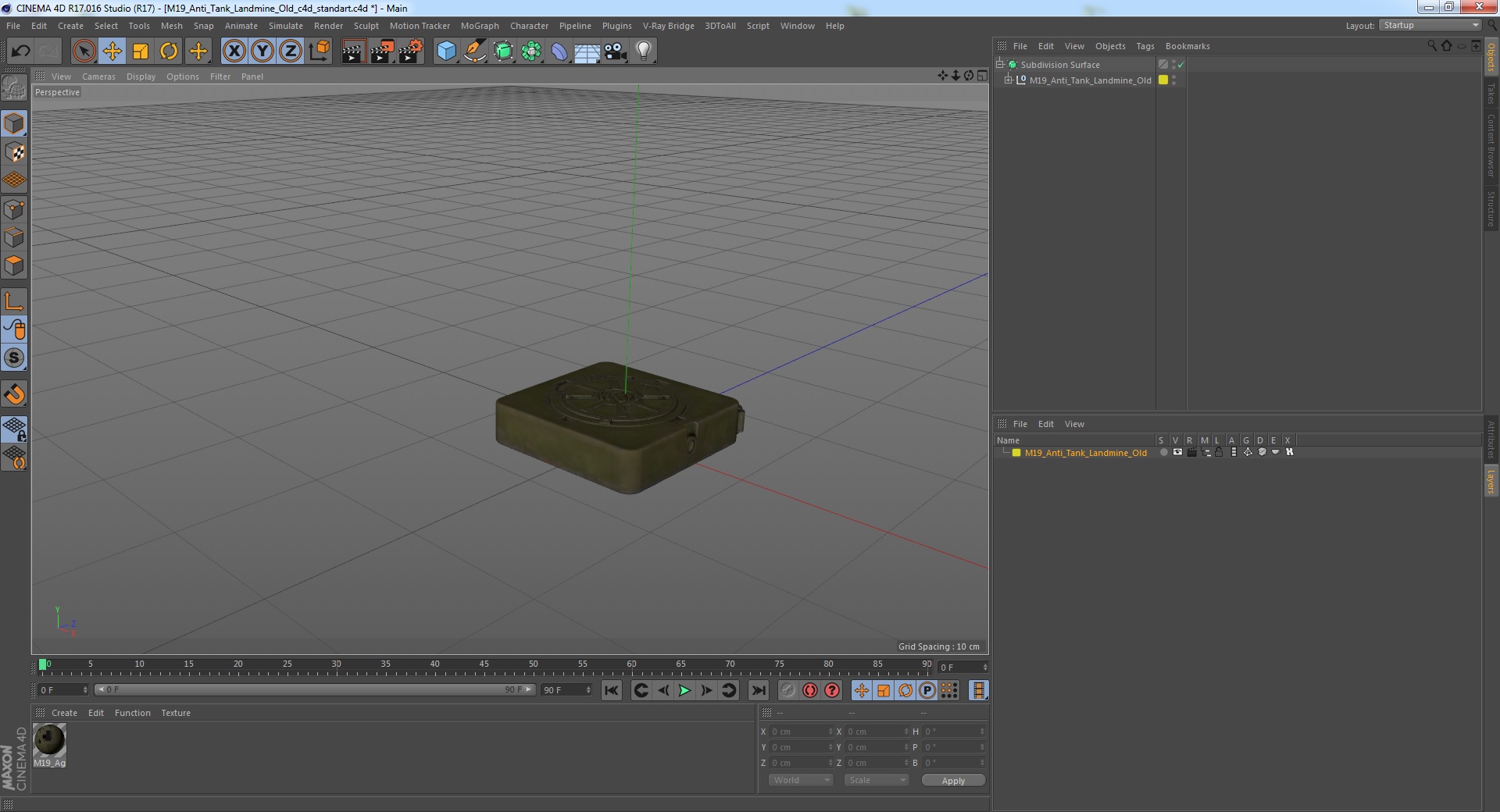Add a Floor environment object
The image size is (1500, 812).
(587, 52)
